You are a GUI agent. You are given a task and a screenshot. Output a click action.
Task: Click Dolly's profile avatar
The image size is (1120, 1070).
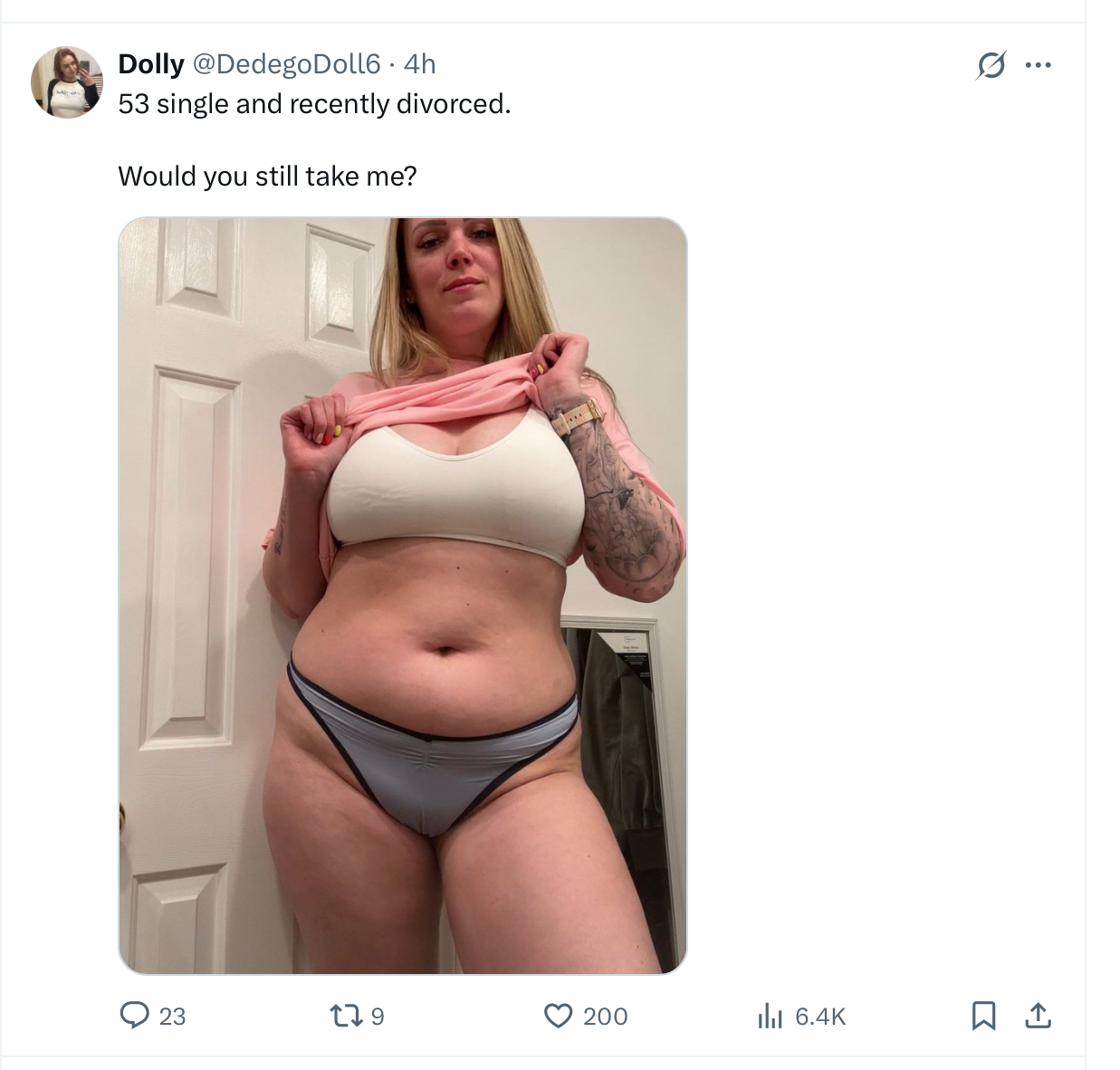pyautogui.click(x=67, y=82)
